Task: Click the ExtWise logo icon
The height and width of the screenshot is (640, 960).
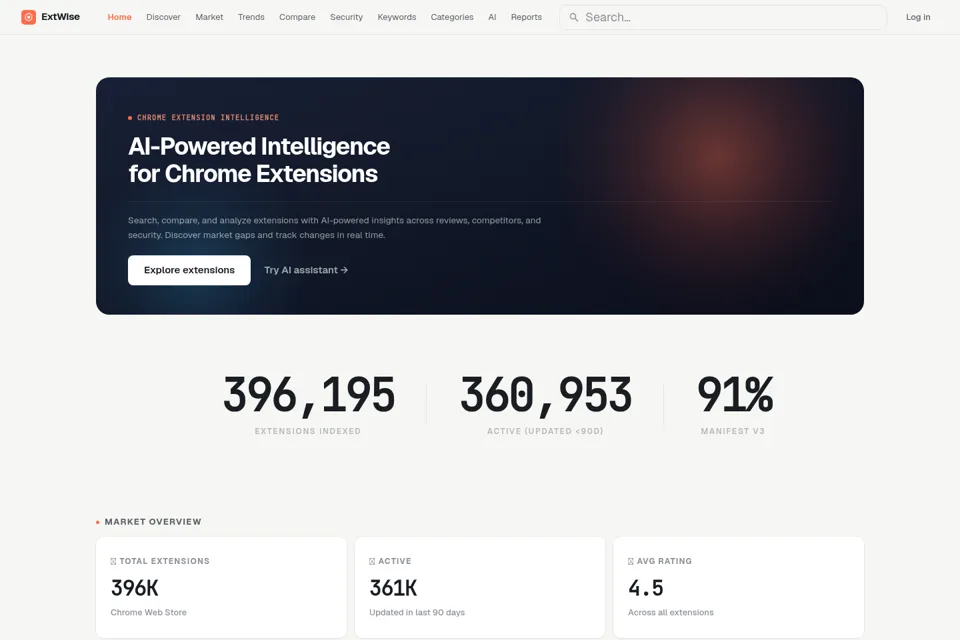Action: (x=28, y=17)
